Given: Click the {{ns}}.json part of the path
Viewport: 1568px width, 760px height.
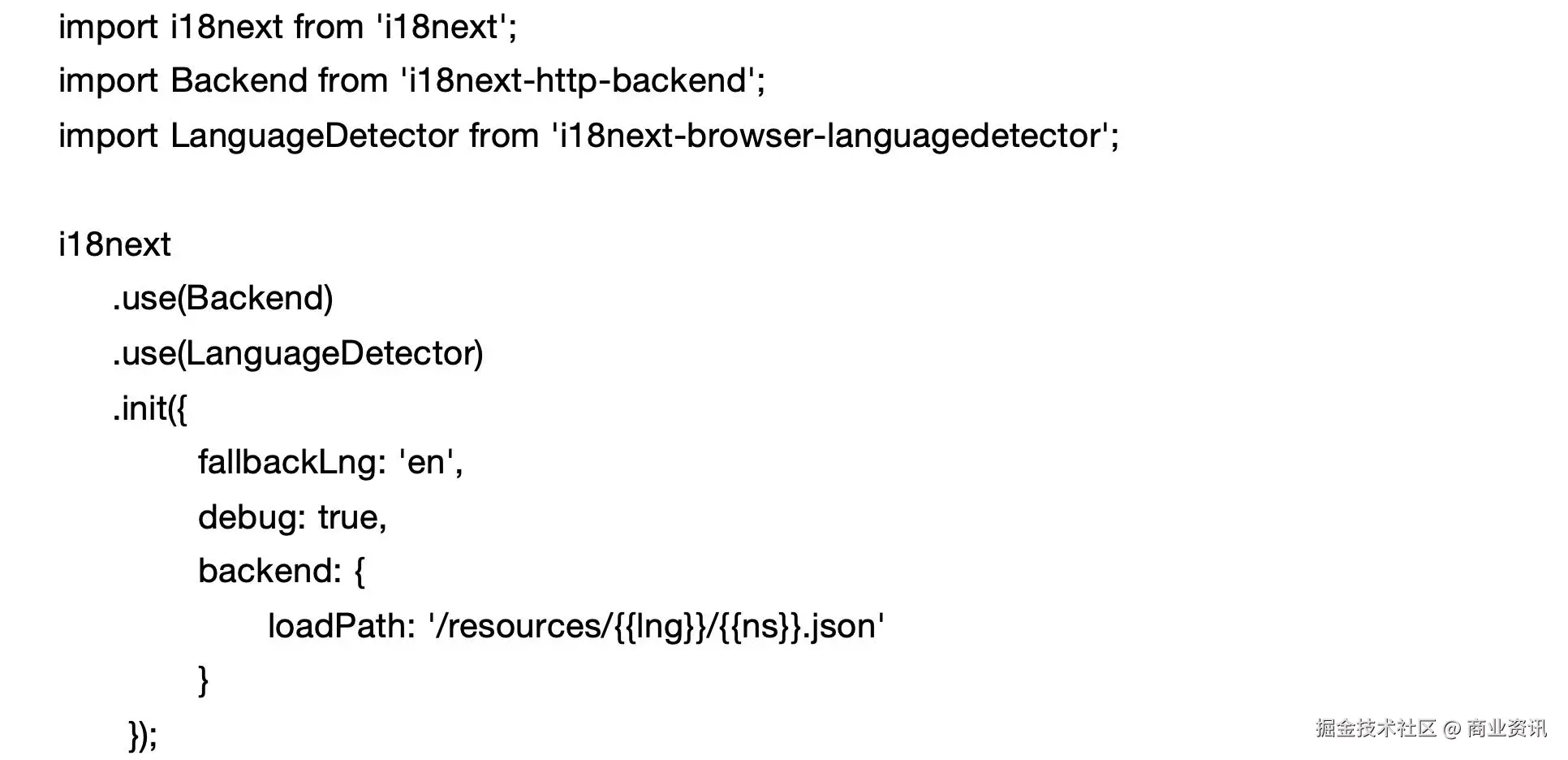Looking at the screenshot, I should click(799, 627).
